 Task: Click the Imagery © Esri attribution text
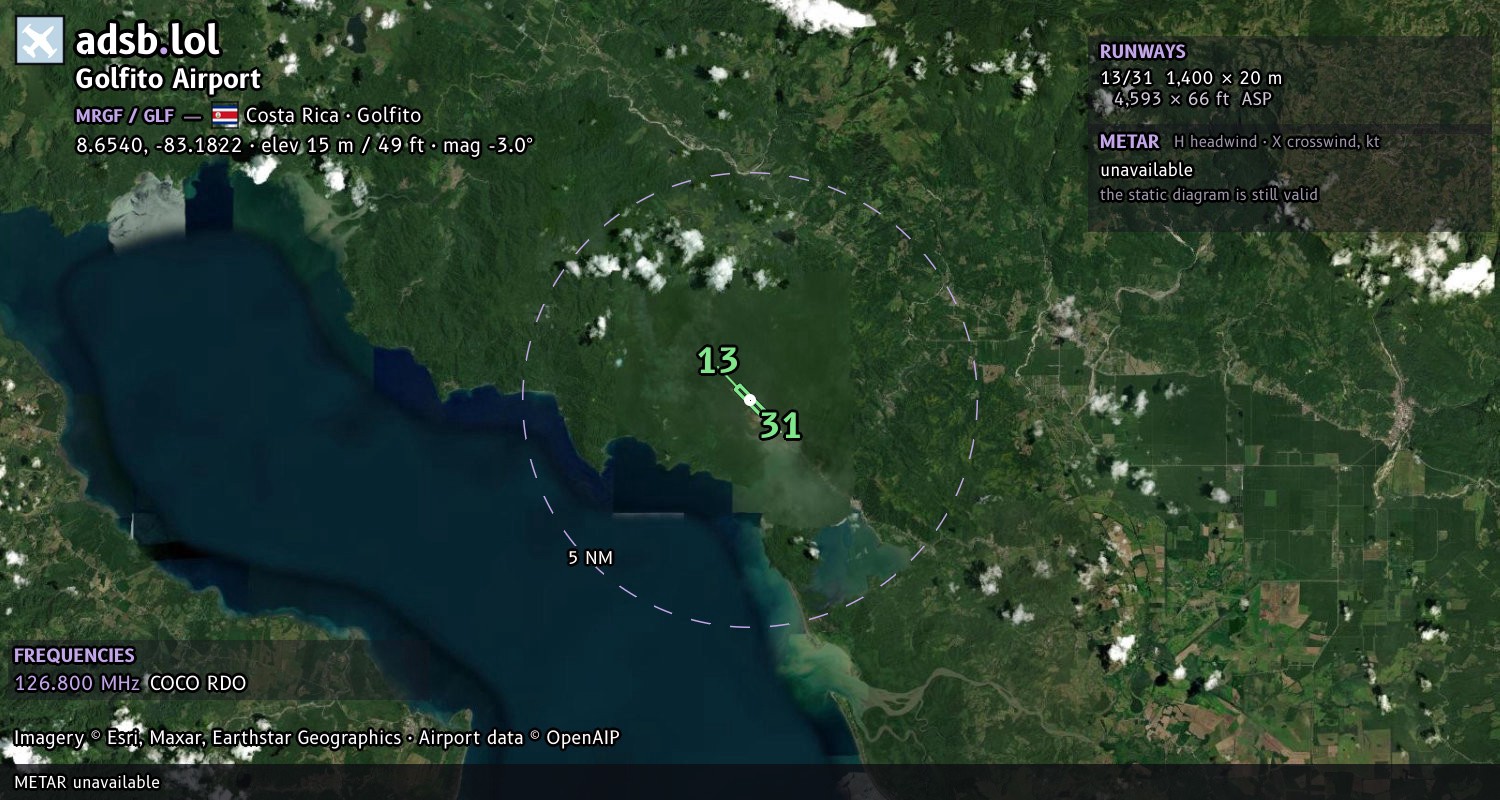click(316, 738)
